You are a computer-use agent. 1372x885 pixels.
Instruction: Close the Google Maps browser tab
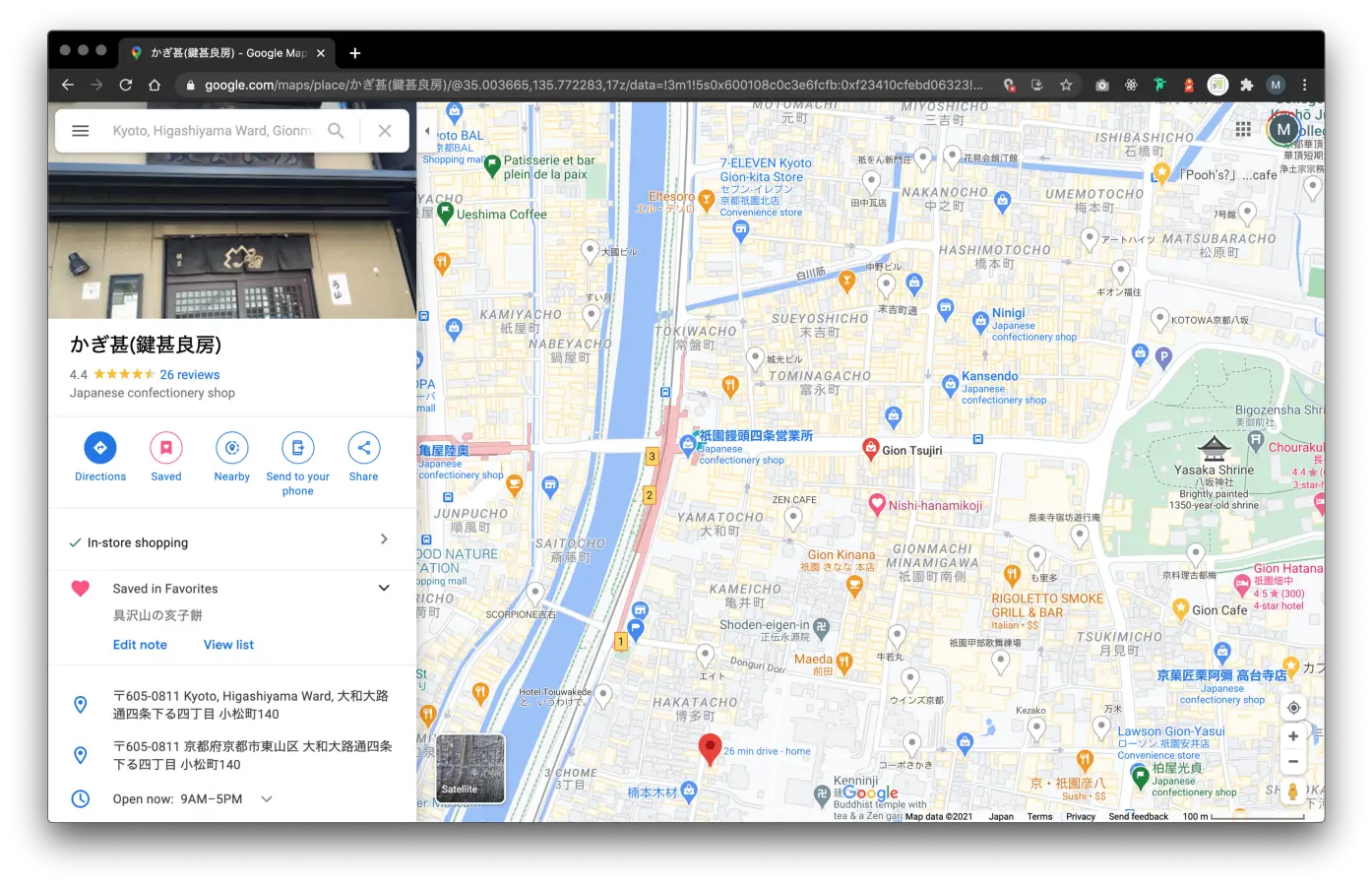321,53
